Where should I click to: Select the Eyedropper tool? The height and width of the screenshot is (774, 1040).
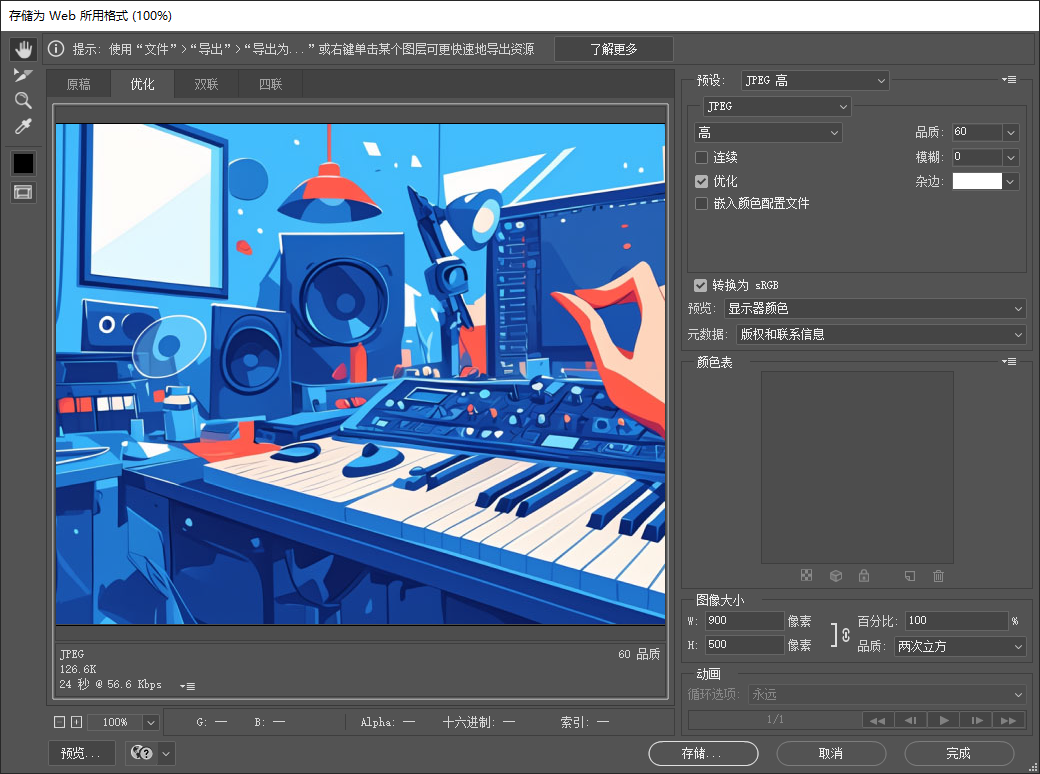[x=24, y=126]
